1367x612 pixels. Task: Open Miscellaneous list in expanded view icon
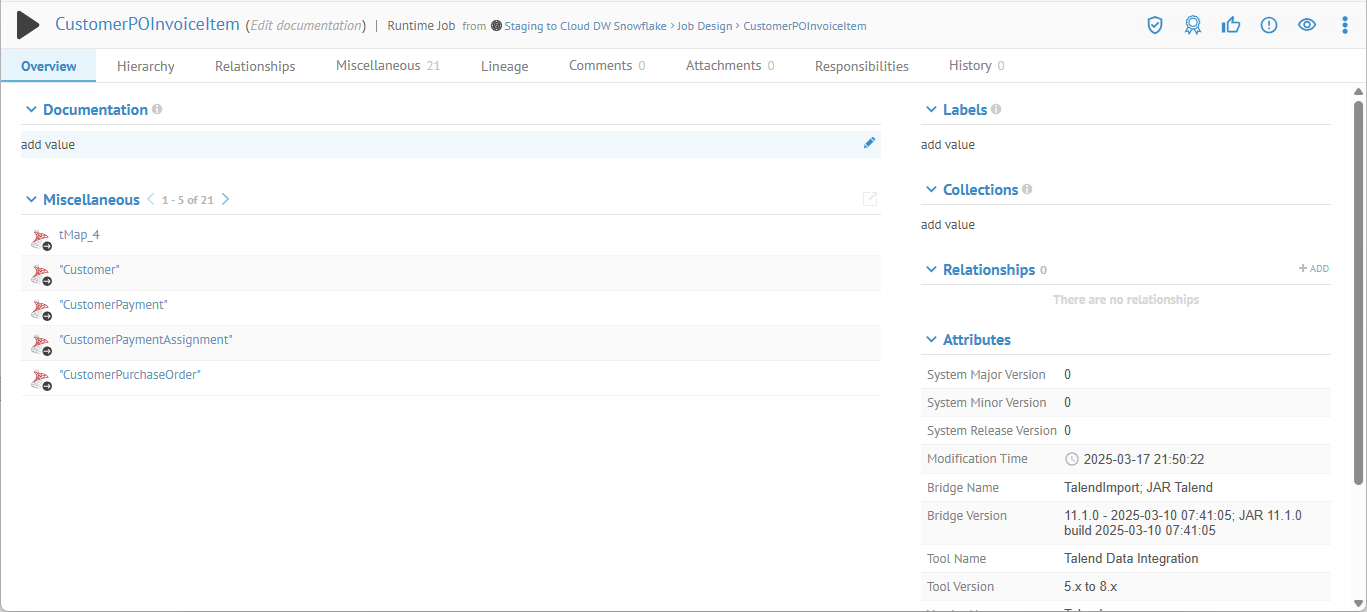click(x=870, y=199)
